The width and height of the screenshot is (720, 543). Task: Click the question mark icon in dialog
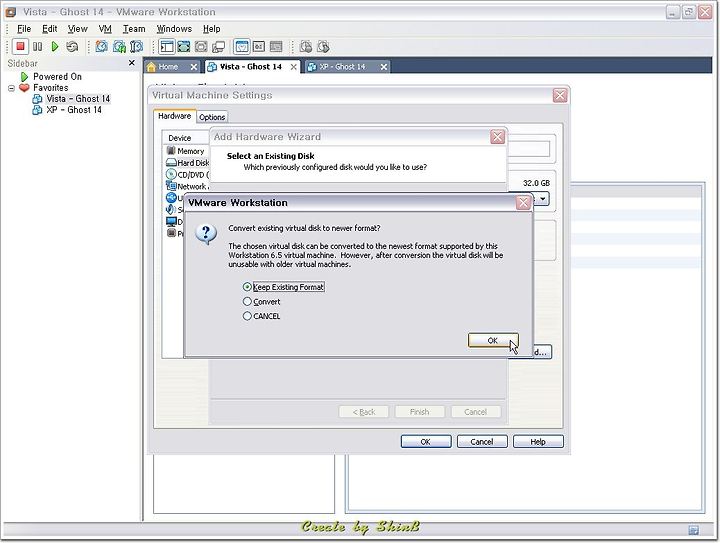coord(206,234)
